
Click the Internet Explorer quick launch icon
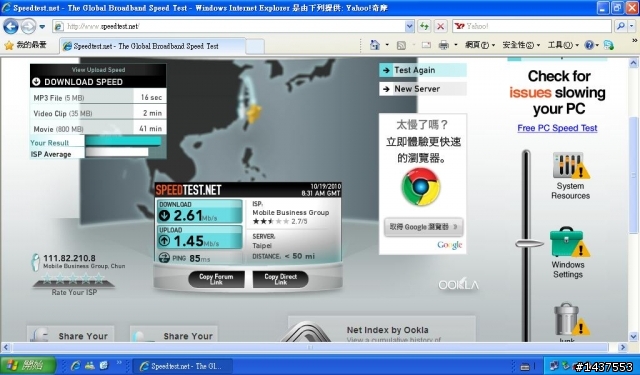pos(76,365)
